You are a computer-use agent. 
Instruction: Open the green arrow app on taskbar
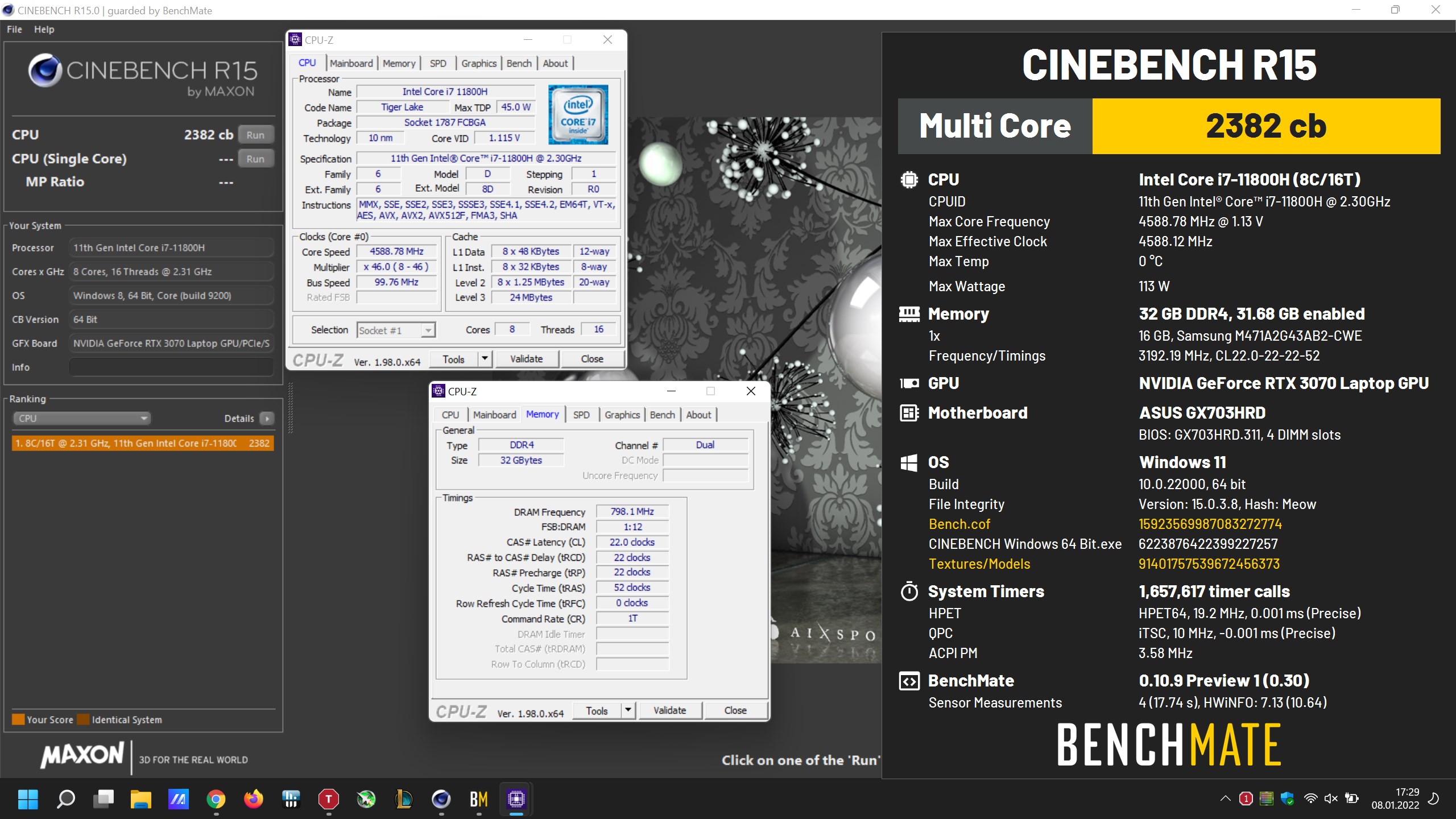click(x=366, y=799)
